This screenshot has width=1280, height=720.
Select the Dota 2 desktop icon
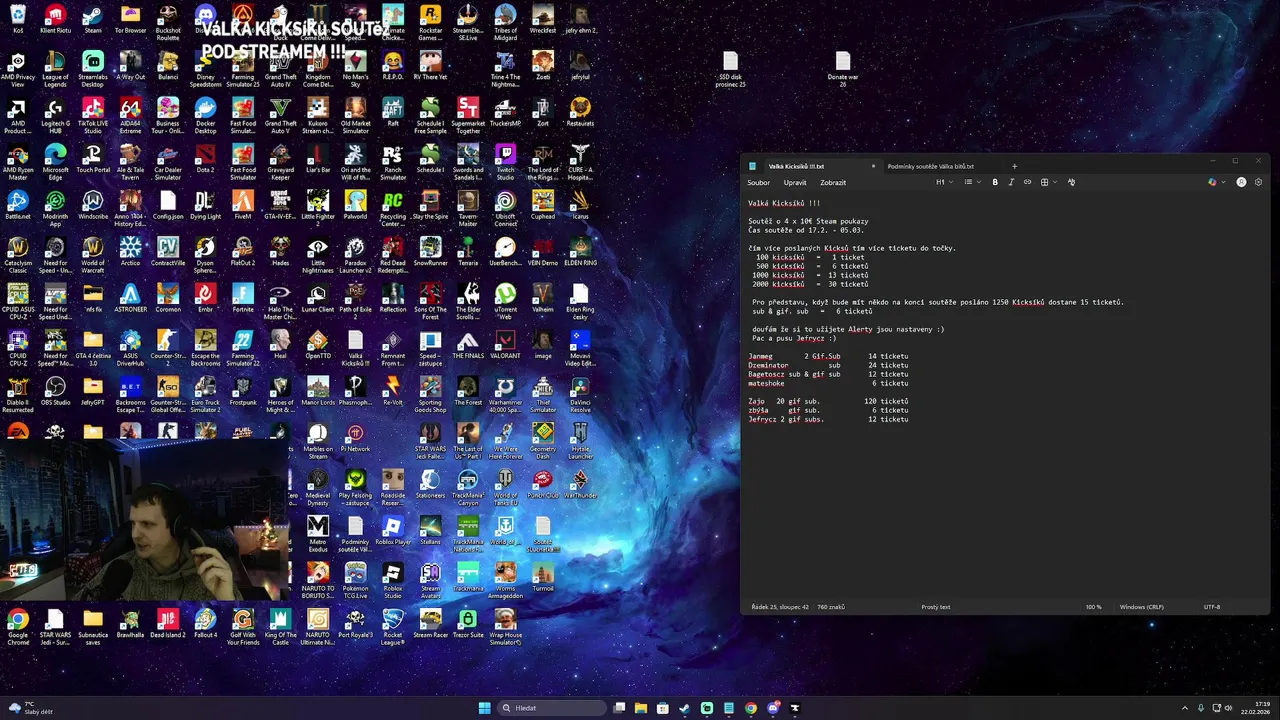click(205, 159)
